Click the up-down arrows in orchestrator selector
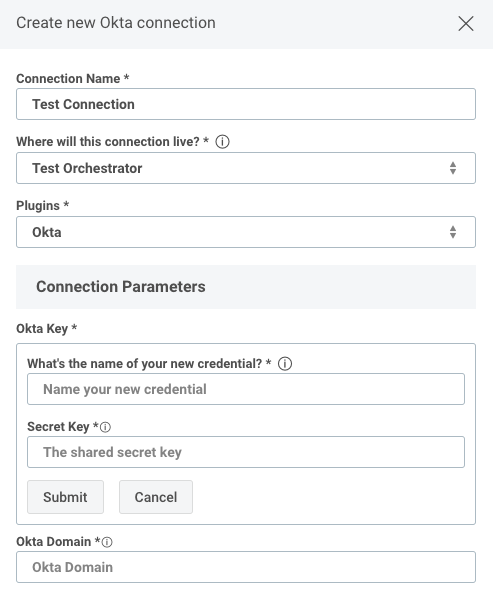Viewport: 493px width, 608px height. (453, 168)
